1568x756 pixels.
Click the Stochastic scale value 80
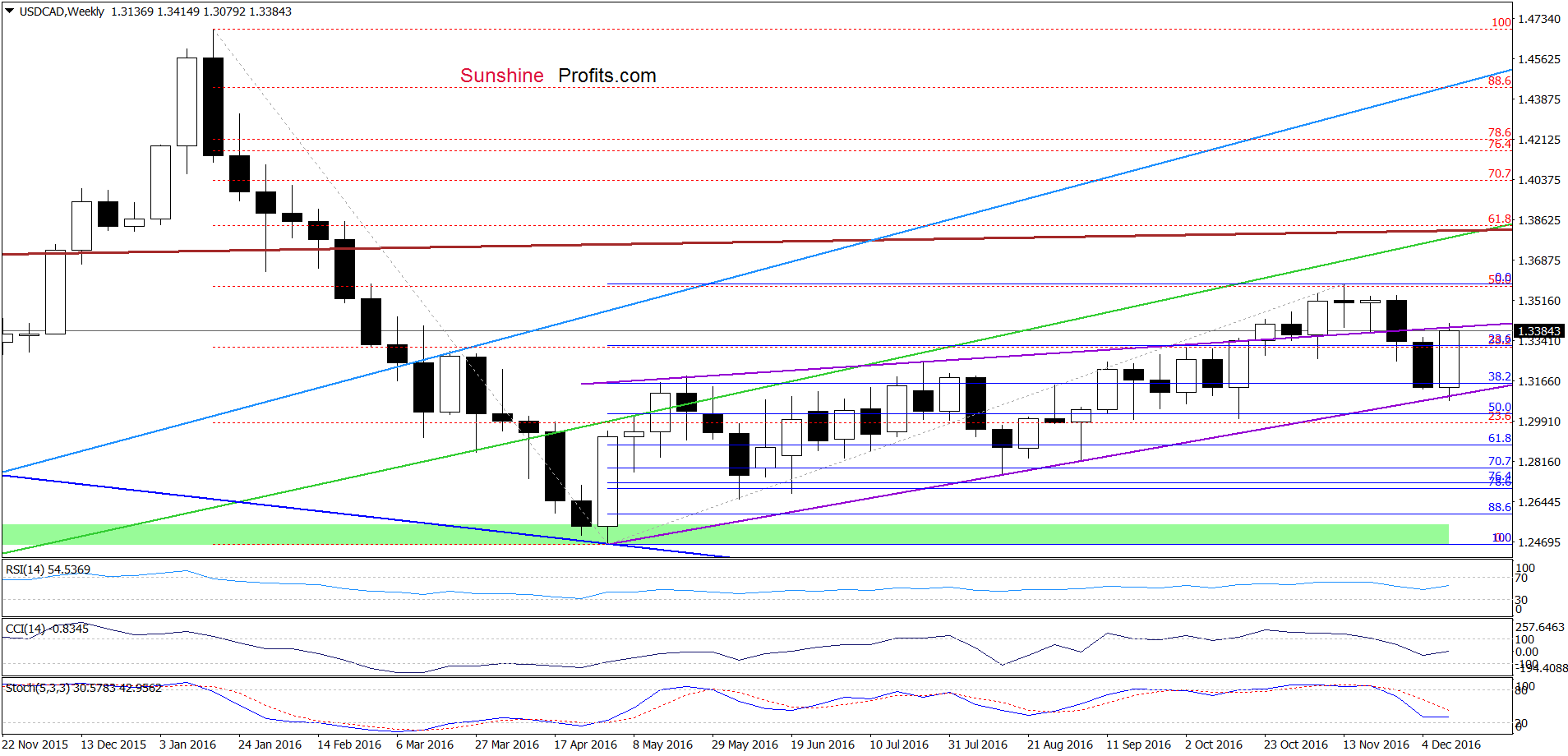tap(1522, 691)
